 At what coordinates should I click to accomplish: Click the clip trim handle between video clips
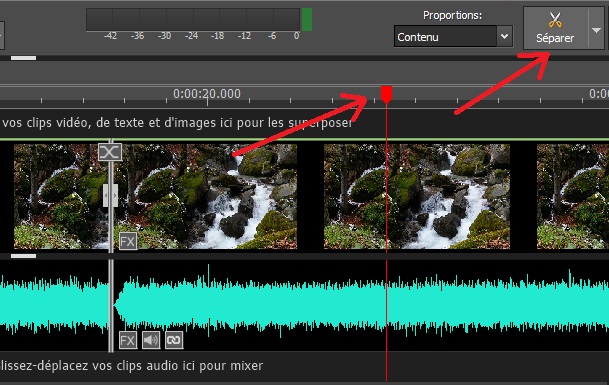coord(110,195)
